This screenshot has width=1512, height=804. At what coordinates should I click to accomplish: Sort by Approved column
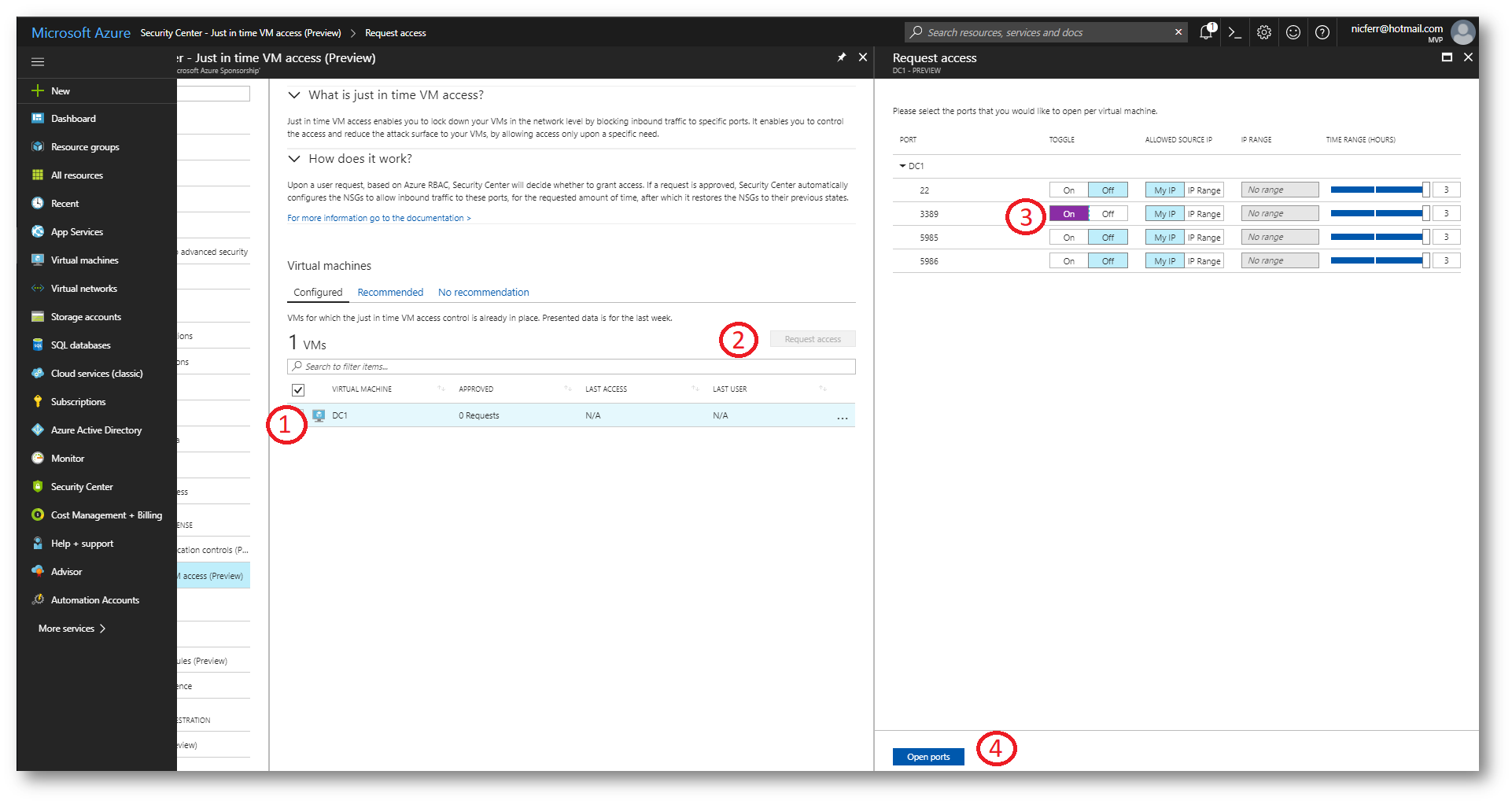(x=476, y=389)
